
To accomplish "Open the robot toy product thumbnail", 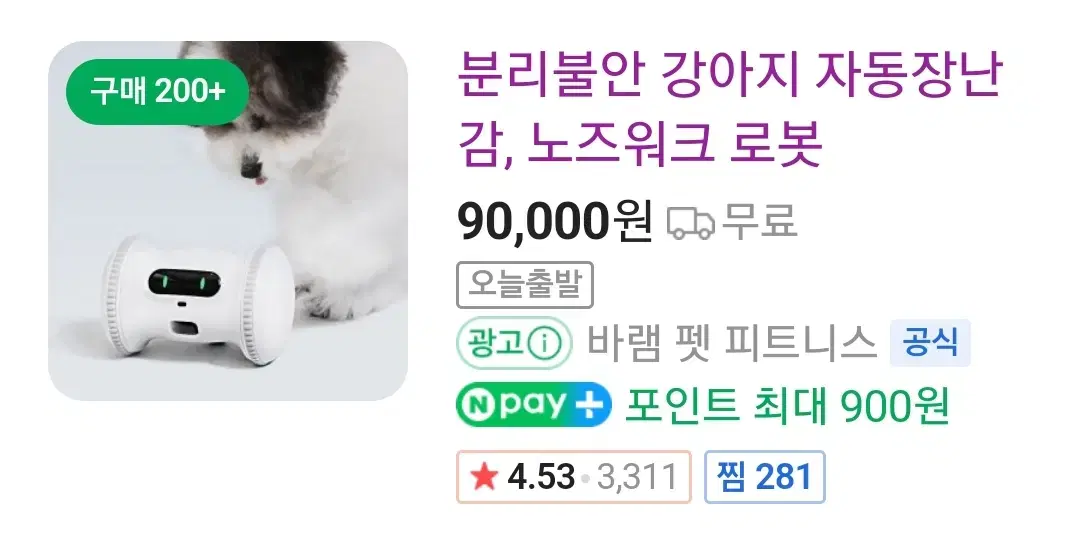I will [228, 221].
